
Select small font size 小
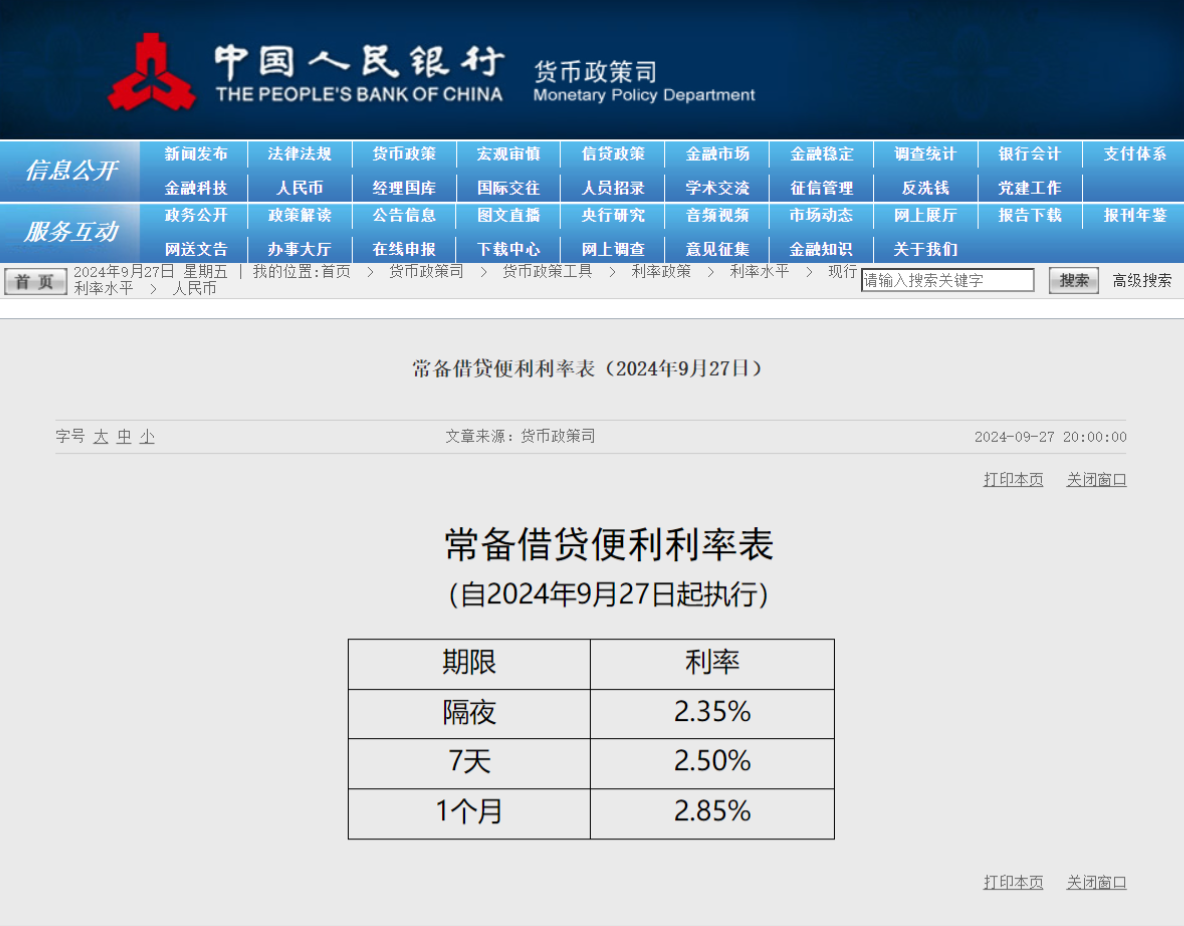147,437
